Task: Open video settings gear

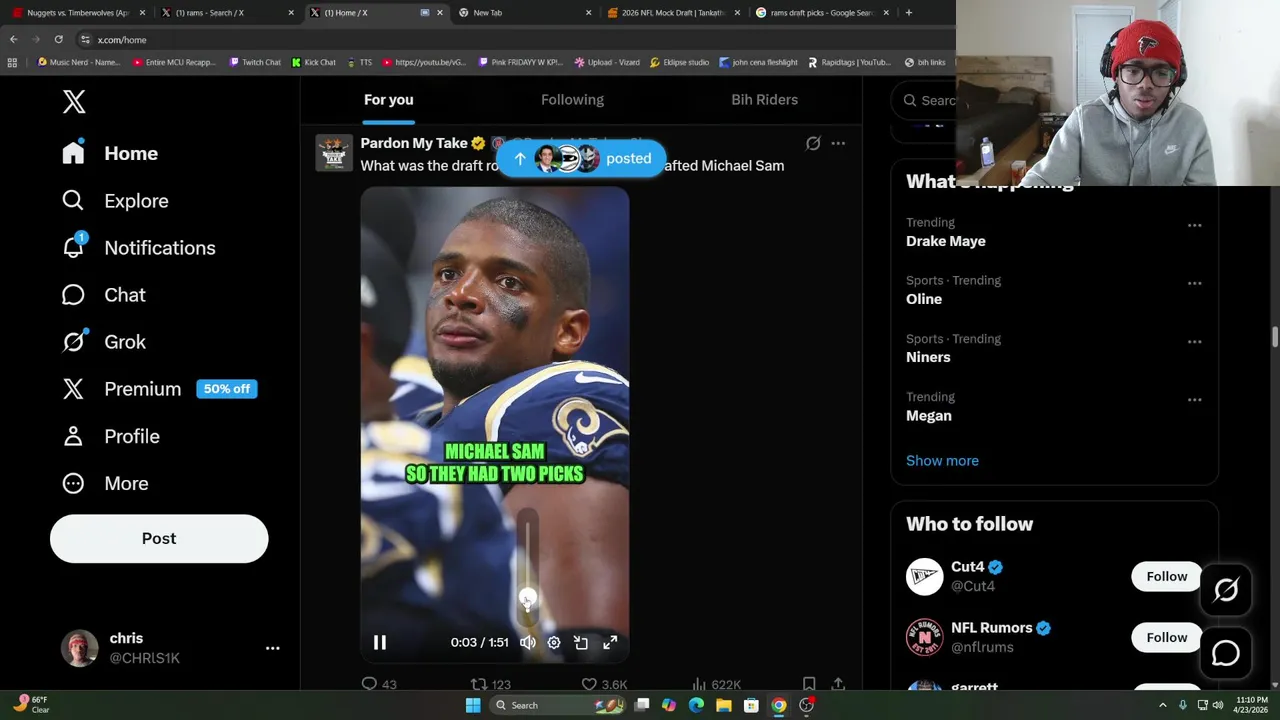Action: coord(554,642)
